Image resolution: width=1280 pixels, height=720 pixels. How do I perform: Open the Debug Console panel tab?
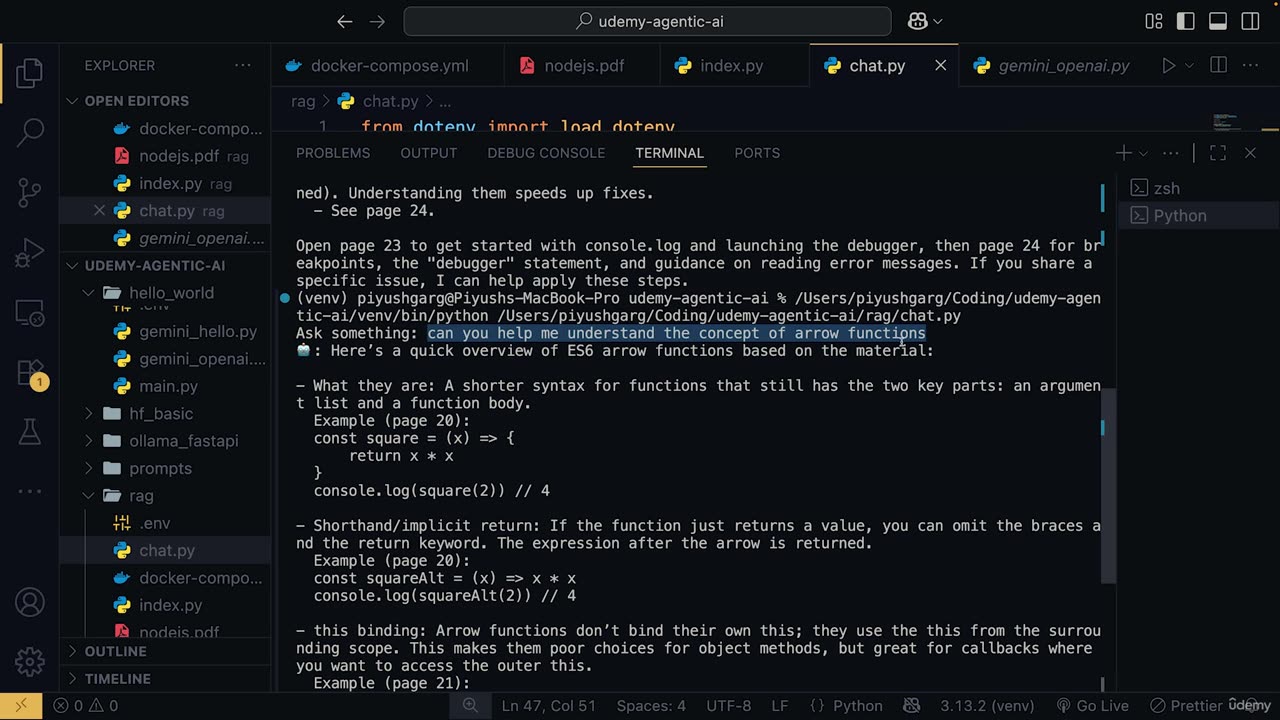[x=546, y=153]
